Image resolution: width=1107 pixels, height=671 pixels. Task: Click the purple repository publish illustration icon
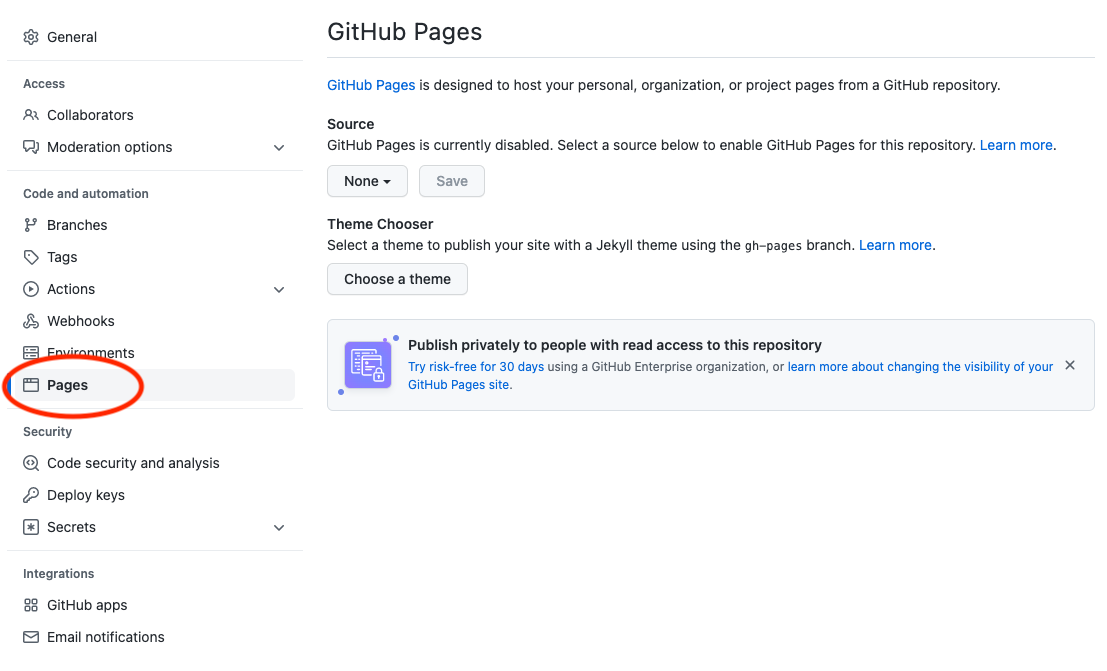(x=368, y=364)
